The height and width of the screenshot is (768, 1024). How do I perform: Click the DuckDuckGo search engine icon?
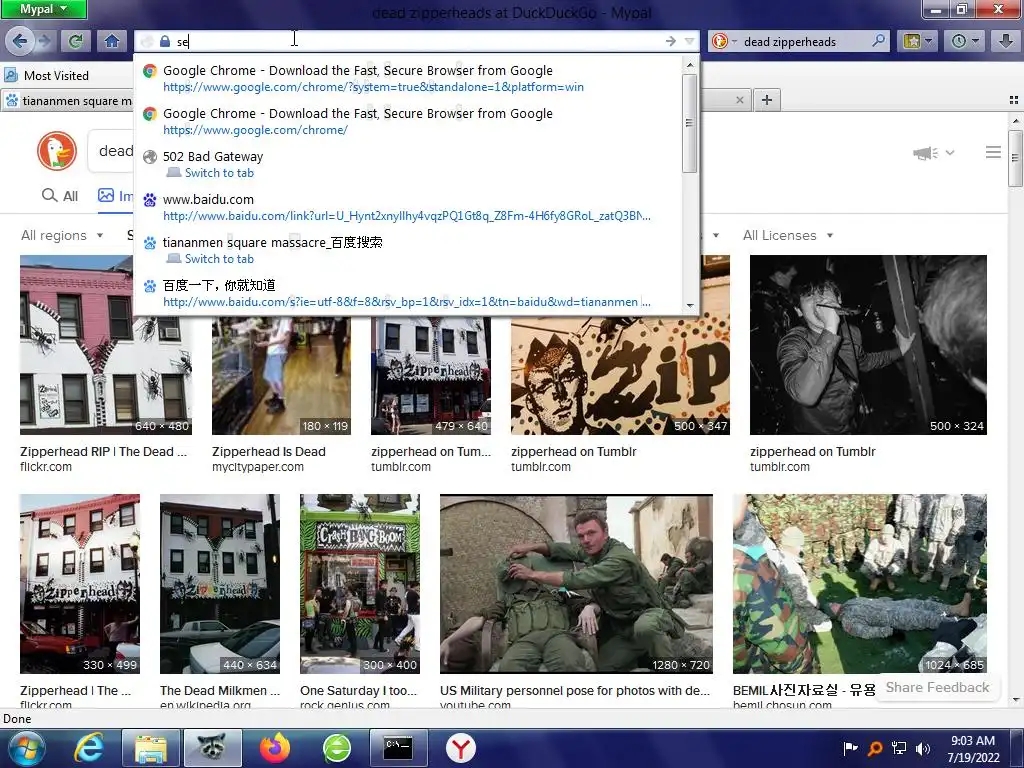click(x=720, y=41)
